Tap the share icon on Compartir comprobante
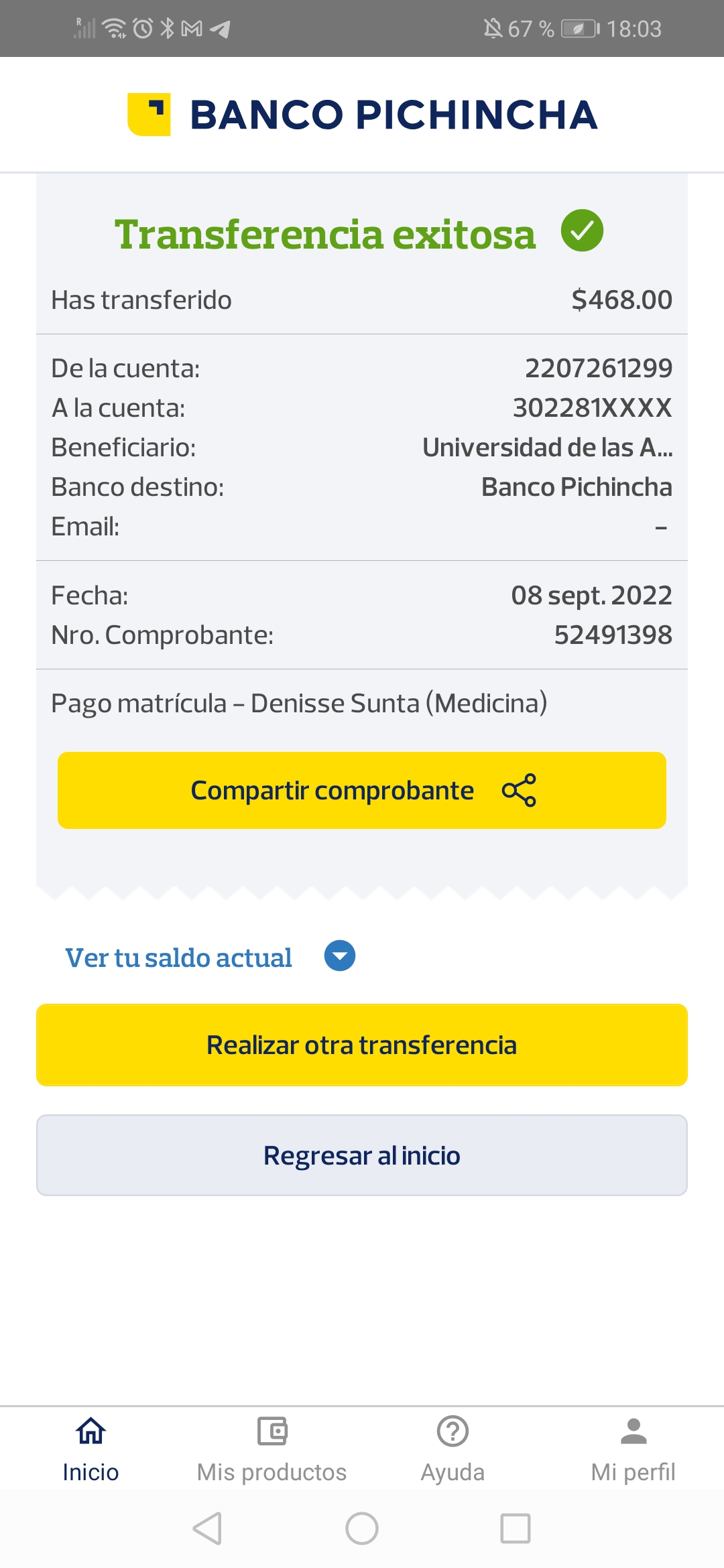724x1568 pixels. (519, 791)
